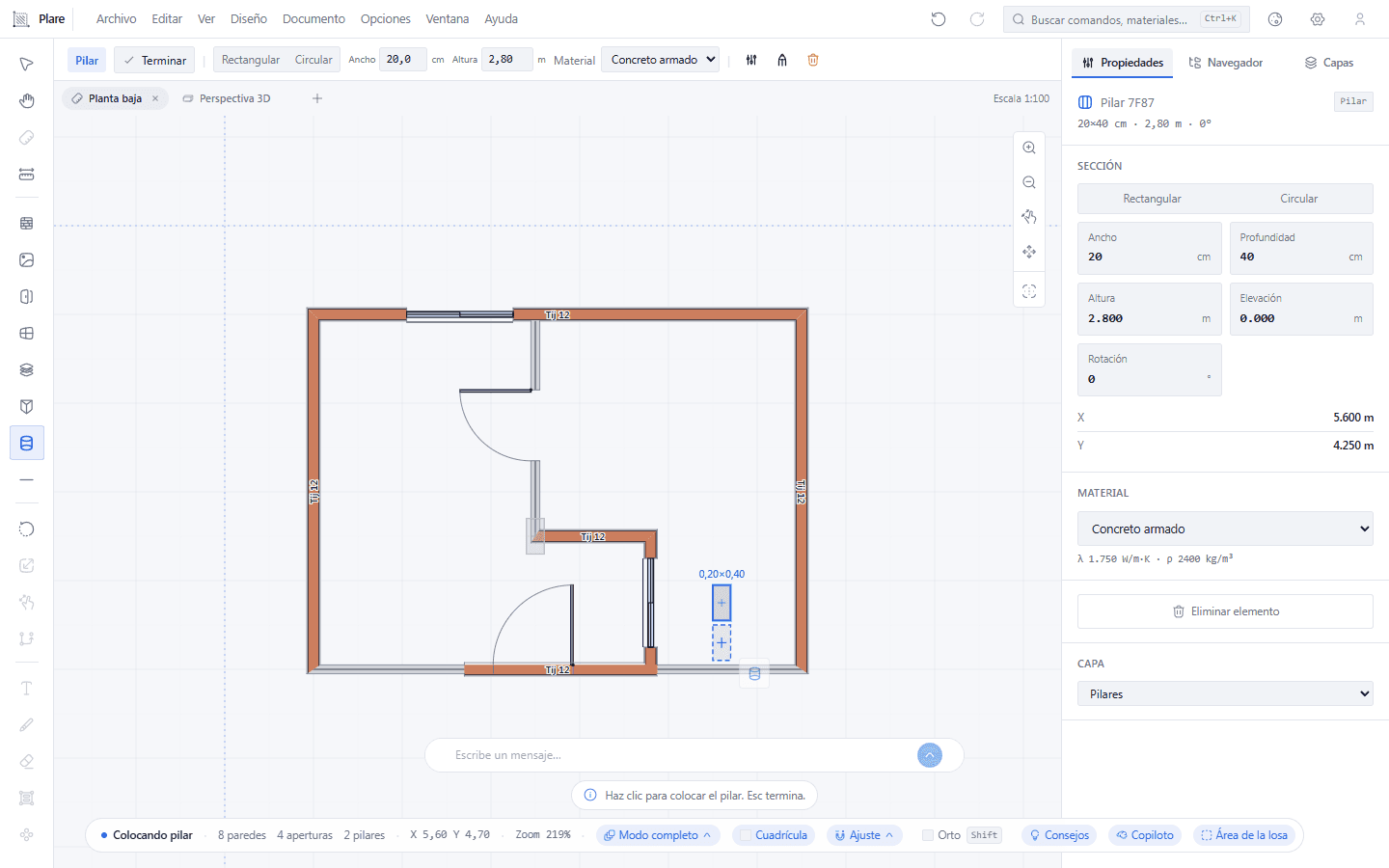
Task: Switch to Perspectiva 3D tab
Action: 227,98
